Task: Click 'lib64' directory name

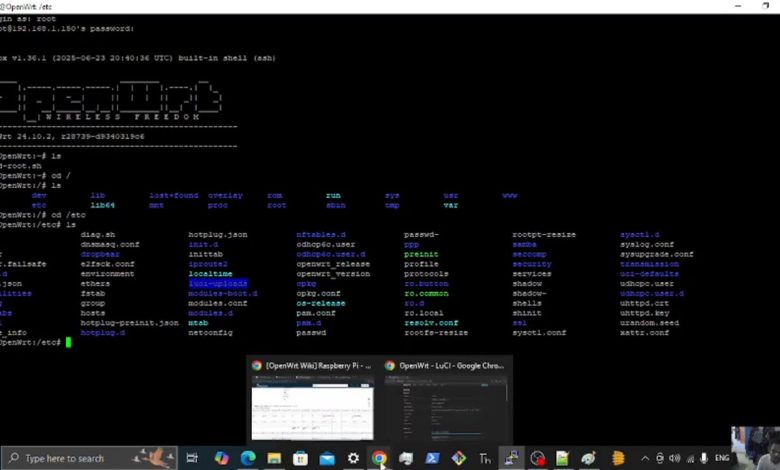Action: [x=102, y=205]
